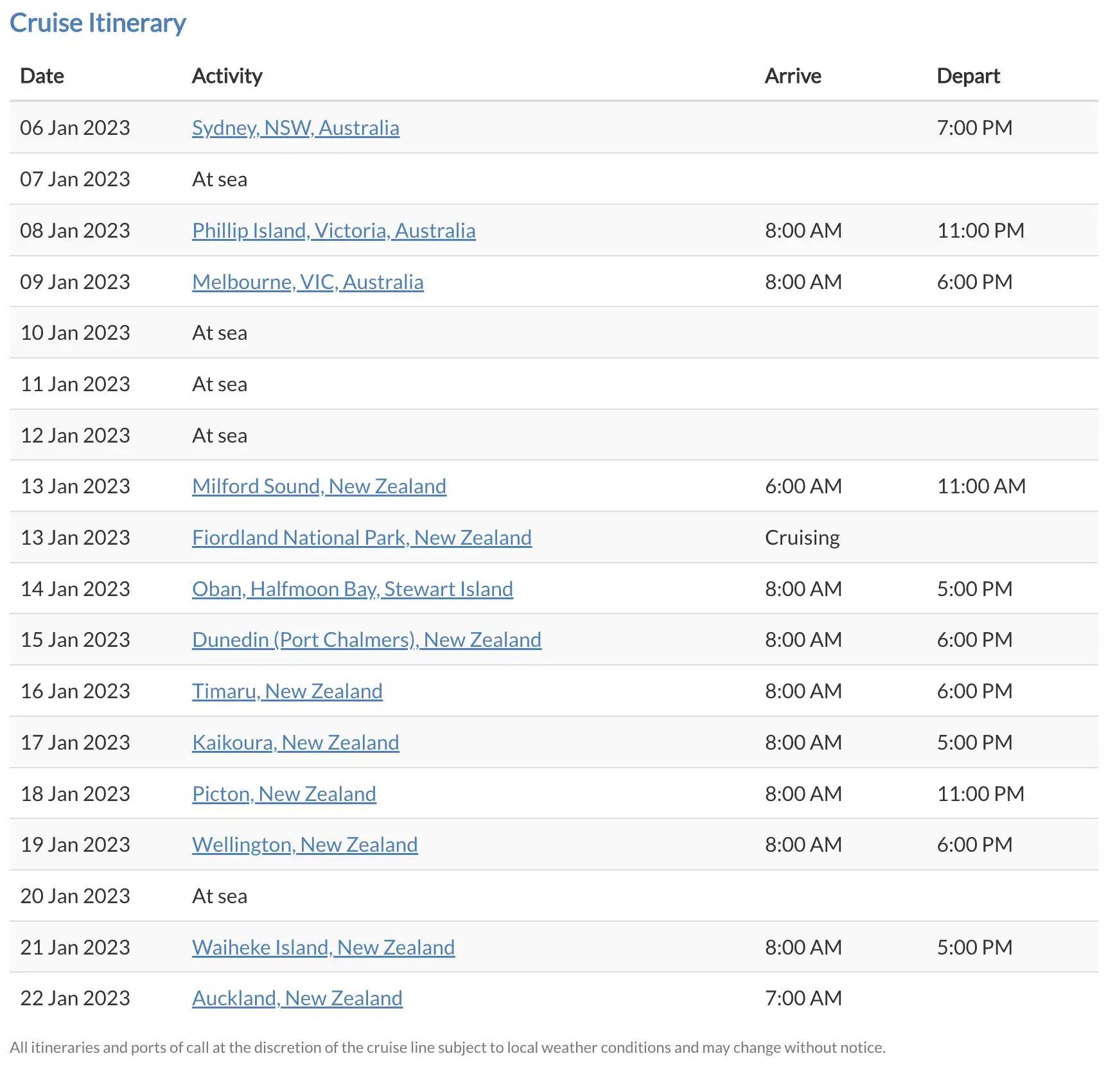This screenshot has height=1092, width=1115.
Task: Click the Picton, New Zealand link
Action: (x=284, y=794)
